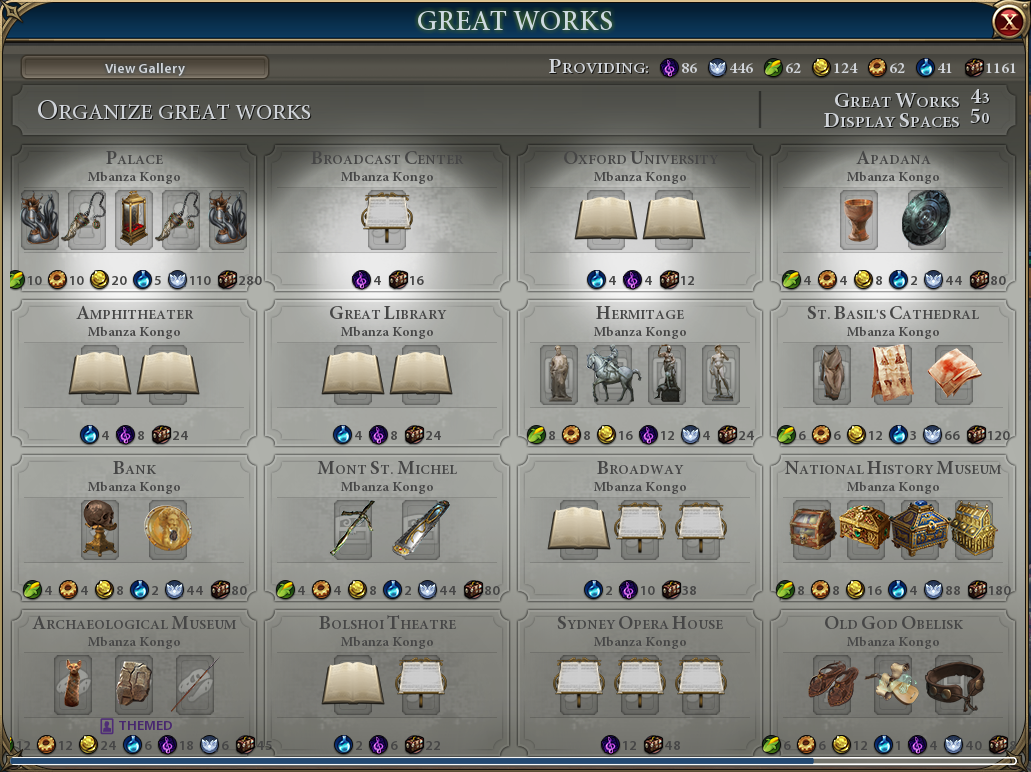This screenshot has height=772, width=1031.
Task: Select the first music sheet in Sydney Opera House
Action: tap(579, 683)
